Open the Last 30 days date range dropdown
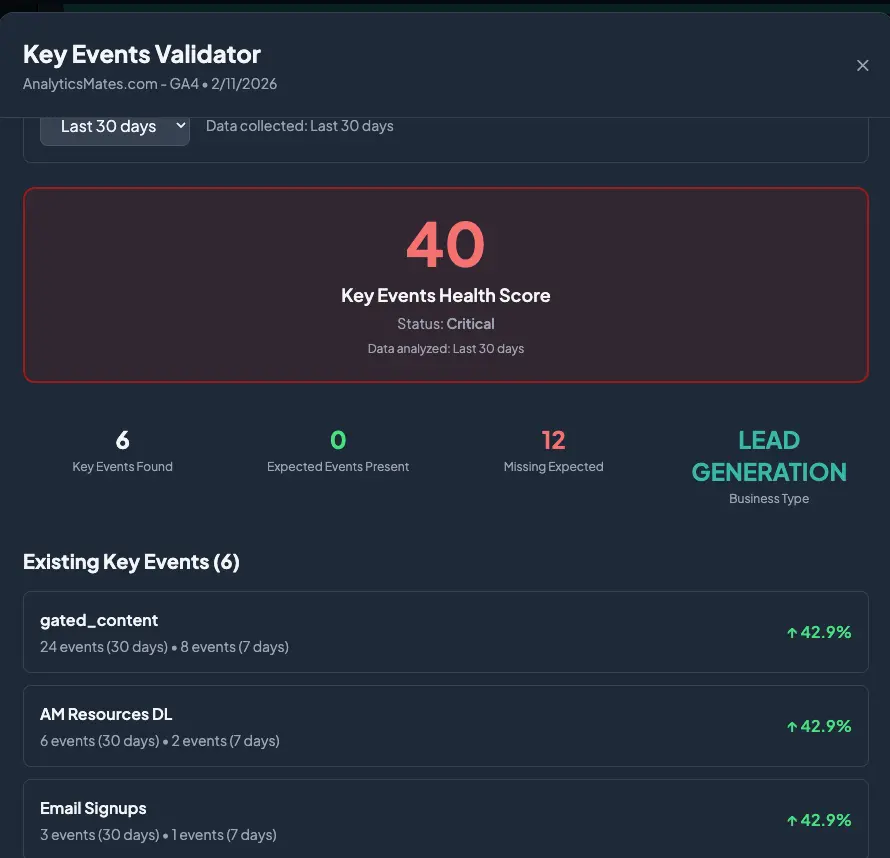Image resolution: width=890 pixels, height=858 pixels. [114, 126]
